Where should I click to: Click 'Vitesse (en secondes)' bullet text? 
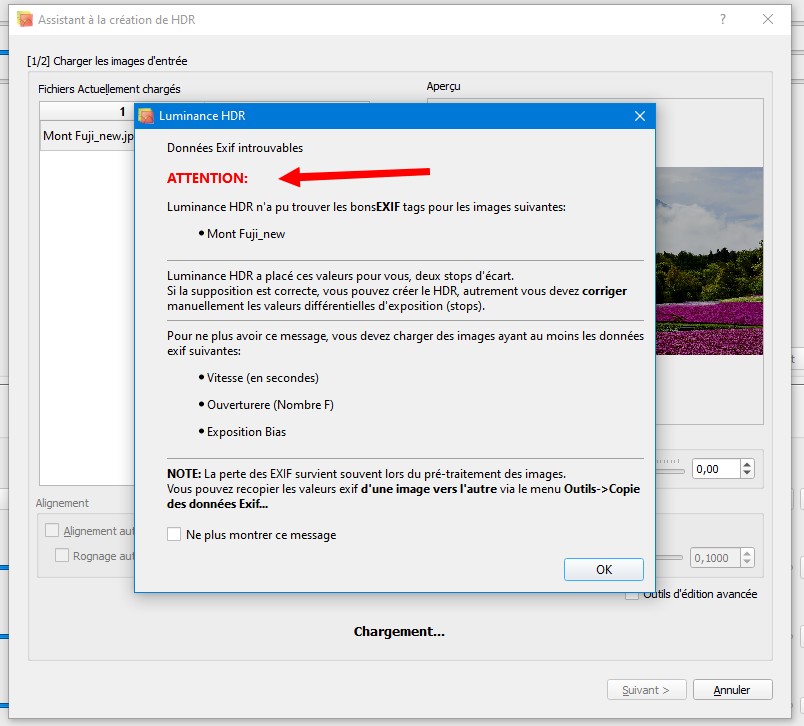coord(263,378)
